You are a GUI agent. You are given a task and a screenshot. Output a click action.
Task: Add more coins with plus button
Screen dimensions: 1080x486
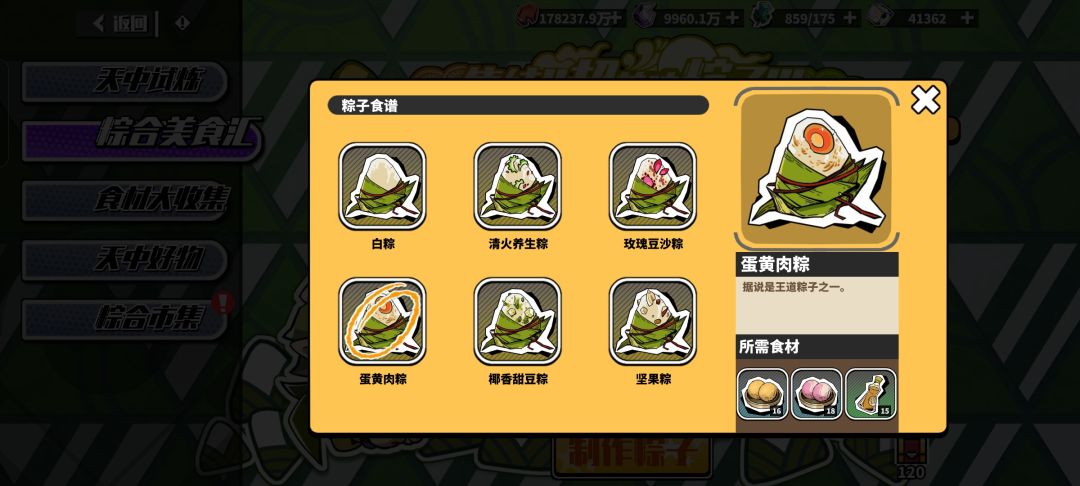(614, 19)
